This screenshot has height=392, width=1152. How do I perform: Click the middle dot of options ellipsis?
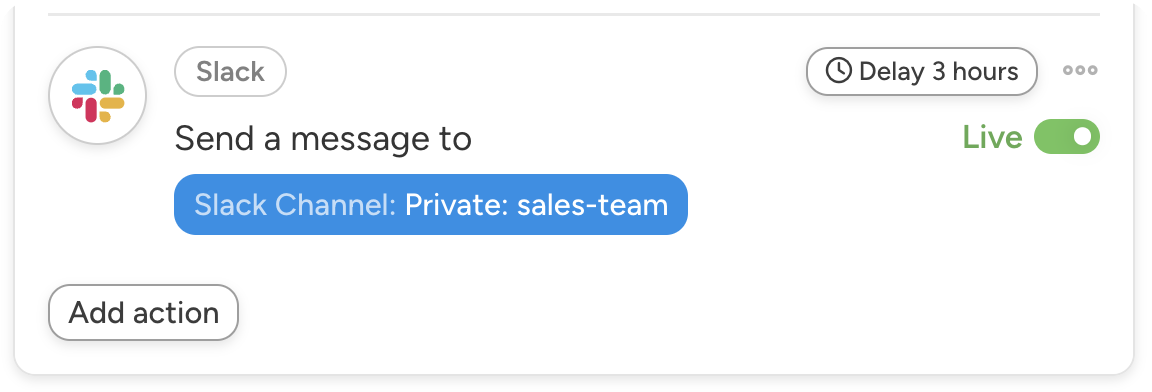(1080, 70)
